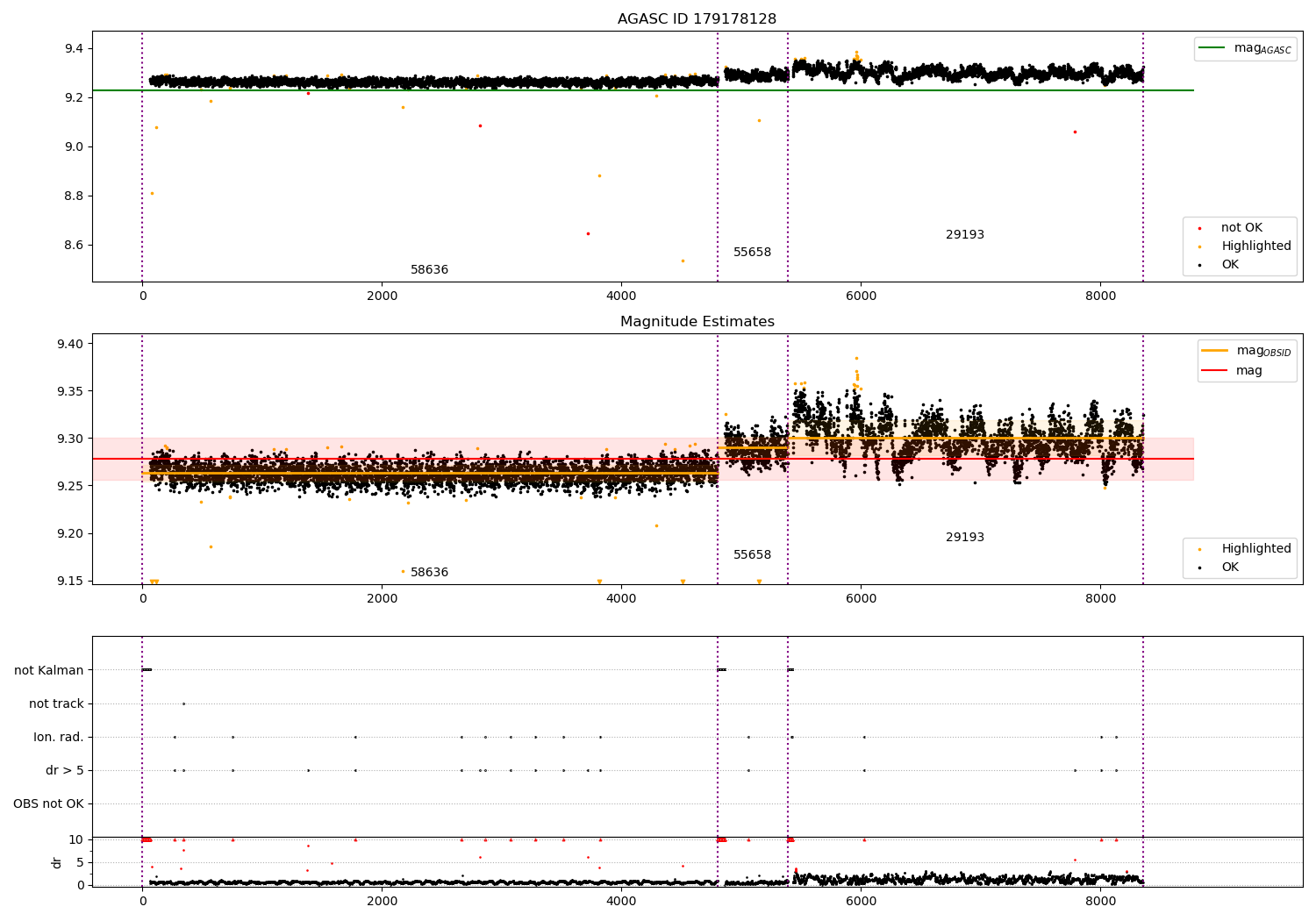This screenshot has height=921, width=1316.
Task: Click the 'Highlighted' legend entry in middle plot
Action: [1255, 549]
